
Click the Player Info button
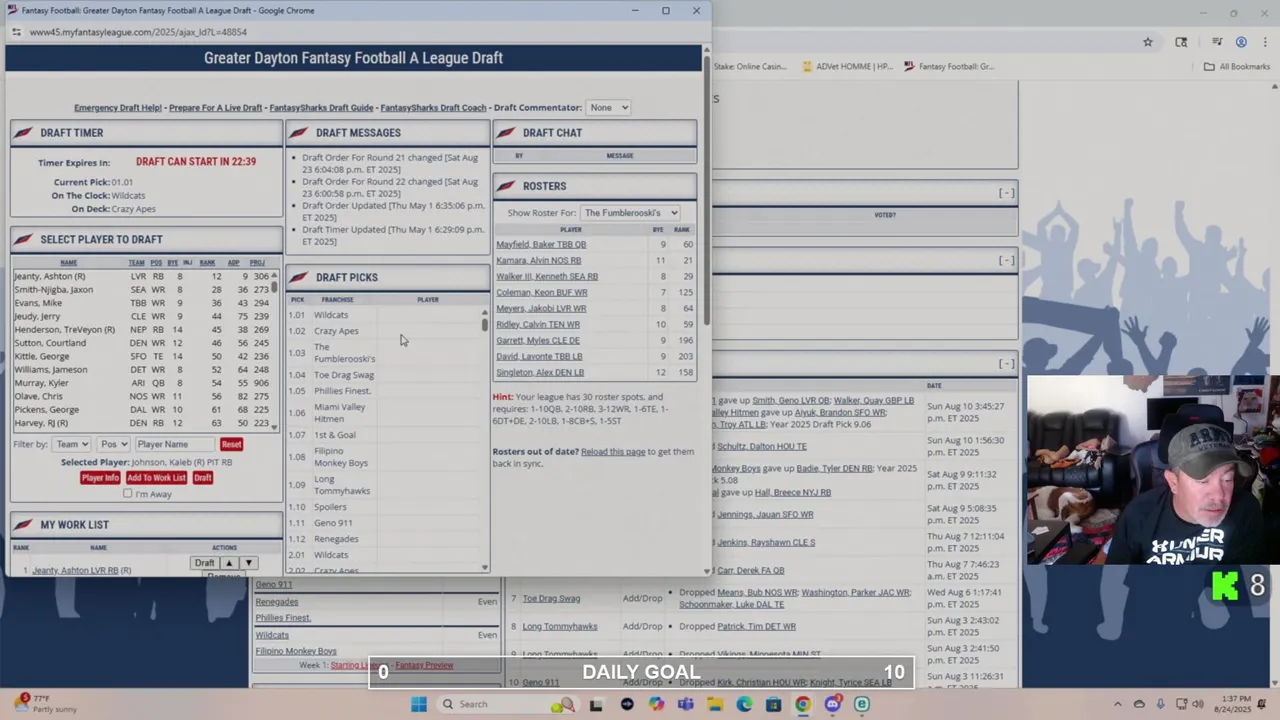coord(100,478)
